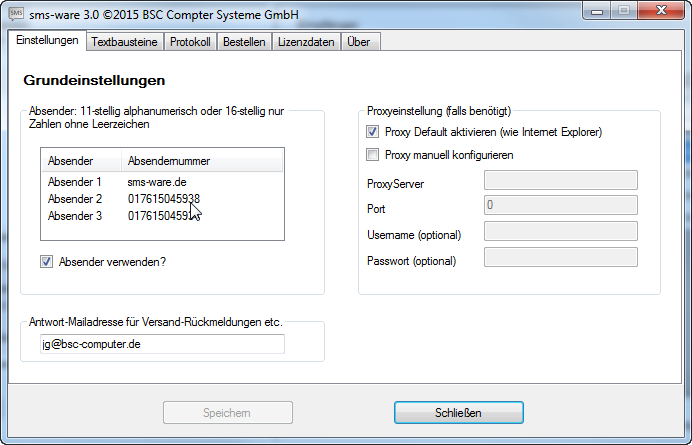Click the Absendernummer column header

point(202,161)
